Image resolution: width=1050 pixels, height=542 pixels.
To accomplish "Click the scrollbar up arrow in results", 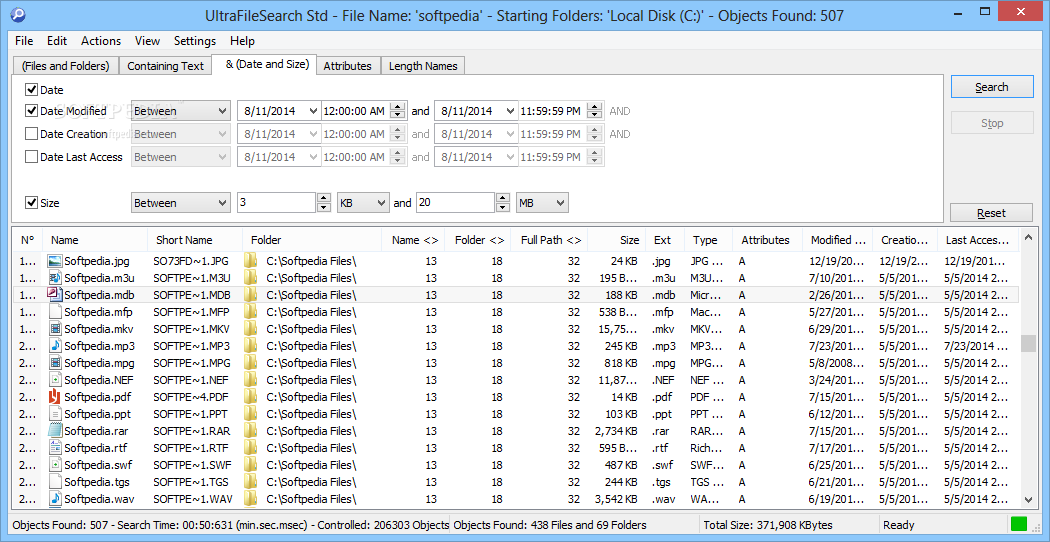I will (1028, 236).
